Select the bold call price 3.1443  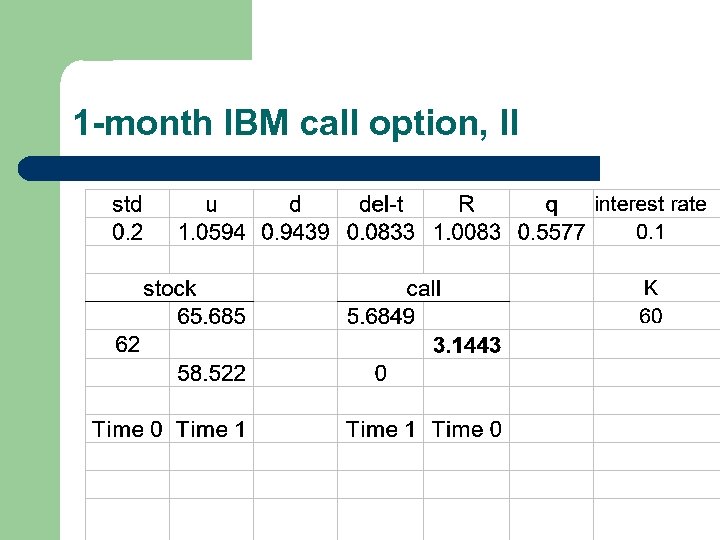coord(466,346)
